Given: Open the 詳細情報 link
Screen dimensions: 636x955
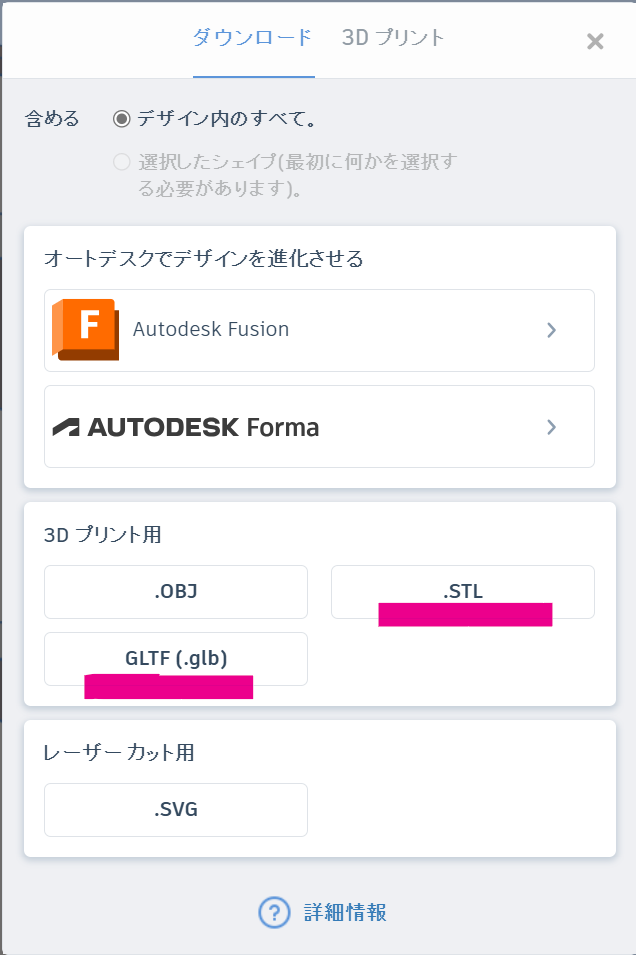Looking at the screenshot, I should [x=345, y=912].
